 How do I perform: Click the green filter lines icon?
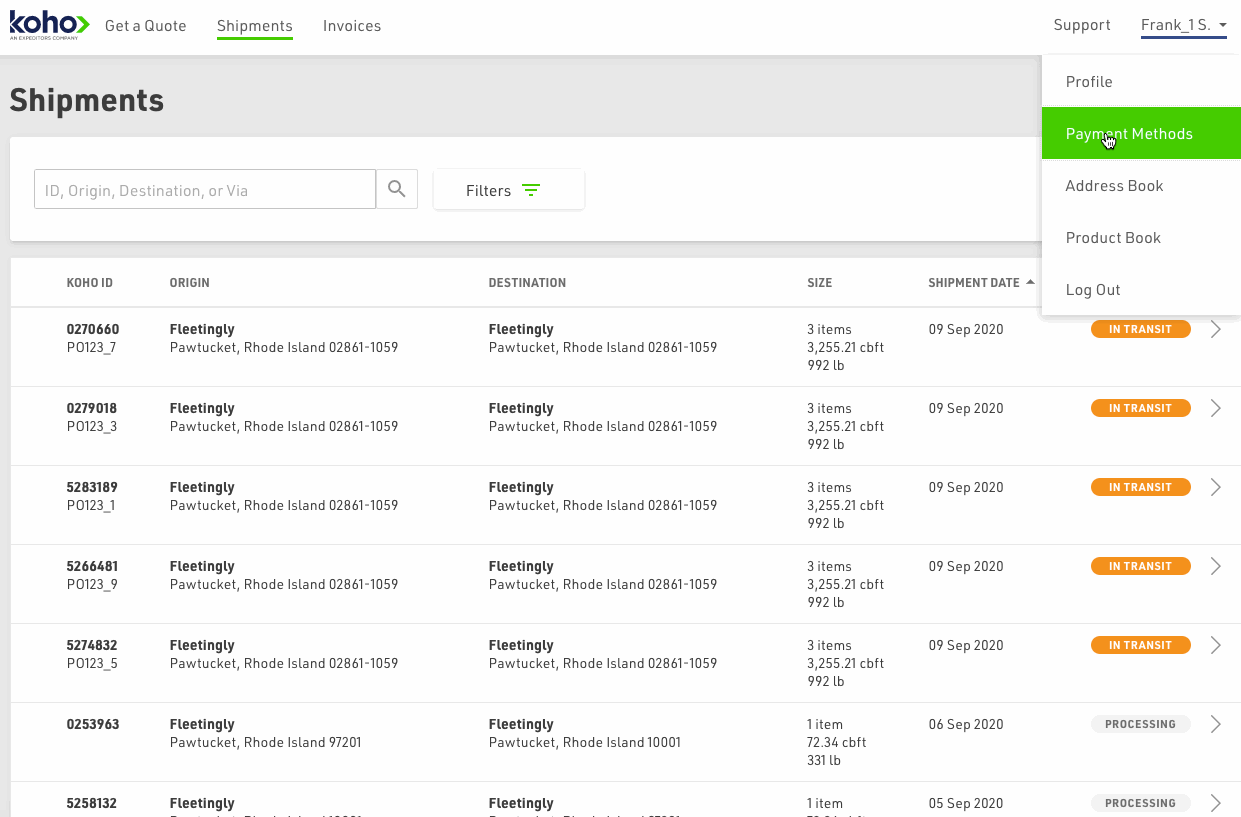coord(531,190)
